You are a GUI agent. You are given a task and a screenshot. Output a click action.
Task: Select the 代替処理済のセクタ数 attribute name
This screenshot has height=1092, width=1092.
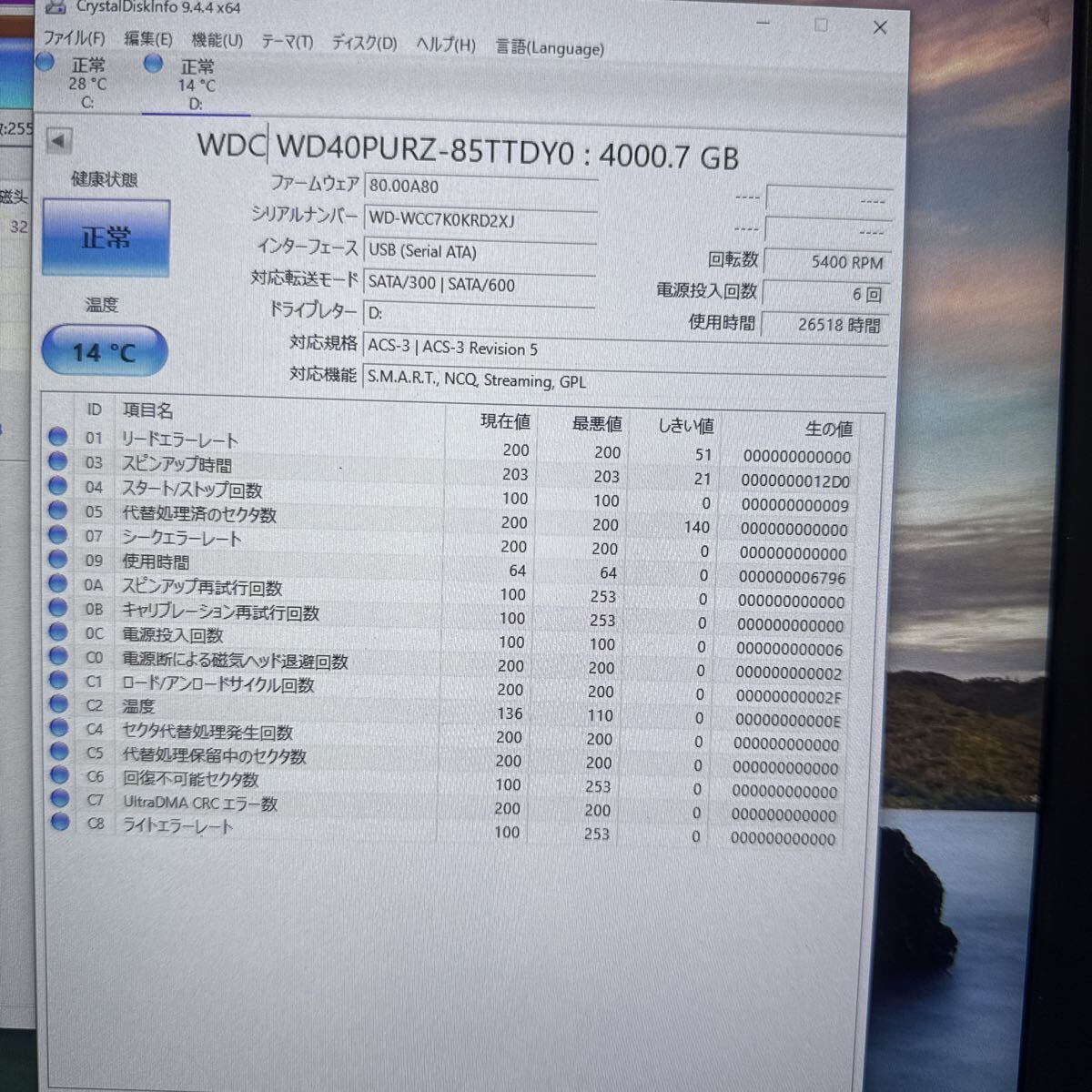[199, 515]
